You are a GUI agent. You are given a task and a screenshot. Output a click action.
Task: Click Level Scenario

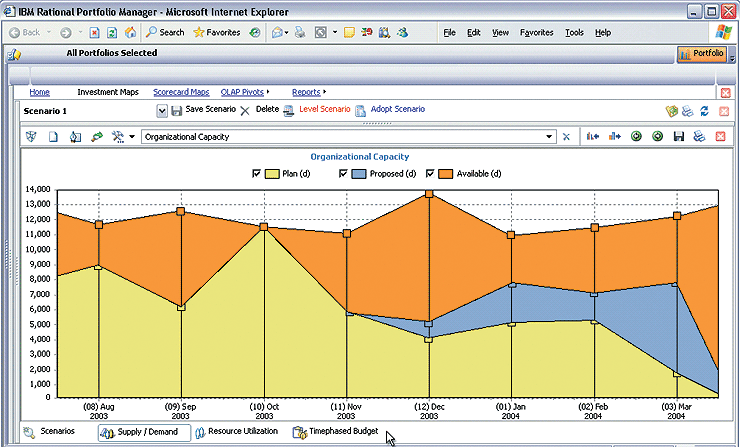[x=317, y=110]
